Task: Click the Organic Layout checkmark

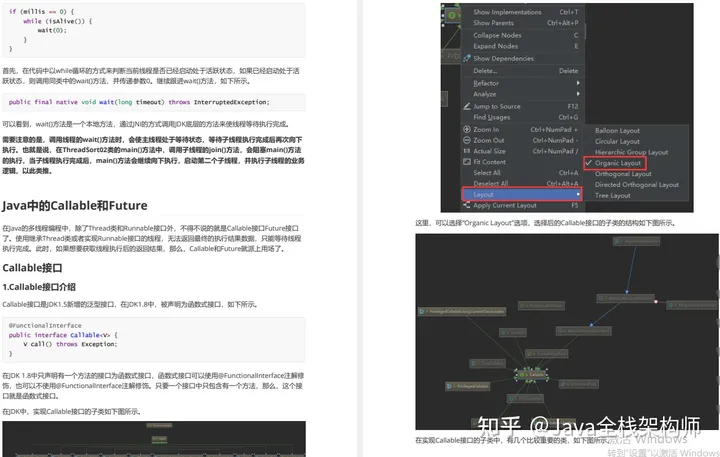Action: (x=589, y=163)
